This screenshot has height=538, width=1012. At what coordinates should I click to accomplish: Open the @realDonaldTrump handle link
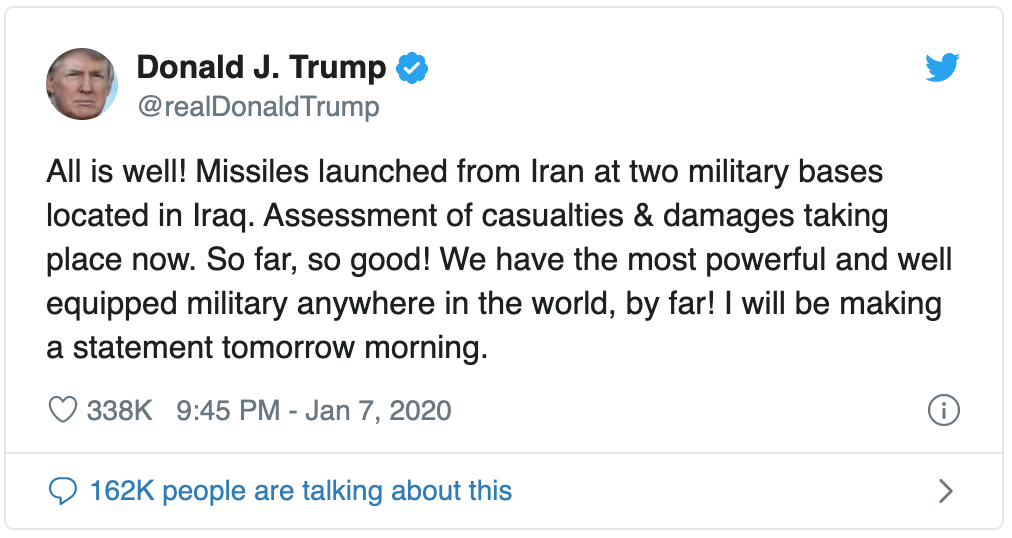coord(258,107)
